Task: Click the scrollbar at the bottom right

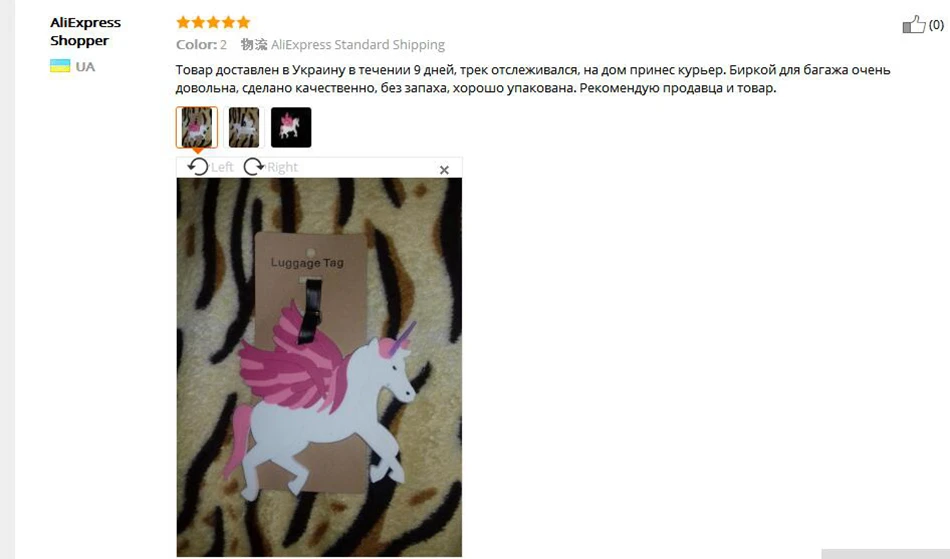Action: 885,554
